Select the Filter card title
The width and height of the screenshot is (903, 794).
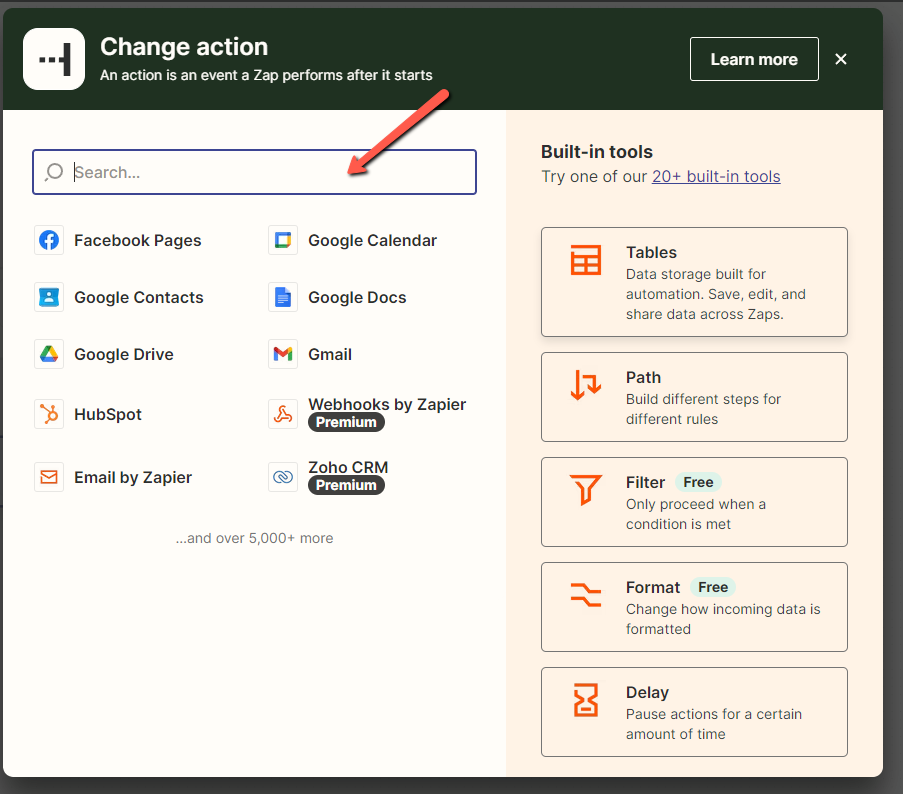(645, 482)
